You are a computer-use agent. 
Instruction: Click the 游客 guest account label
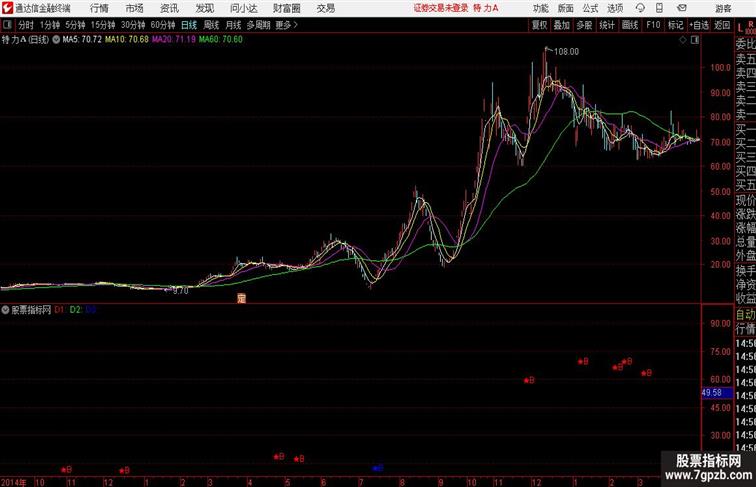723,8
